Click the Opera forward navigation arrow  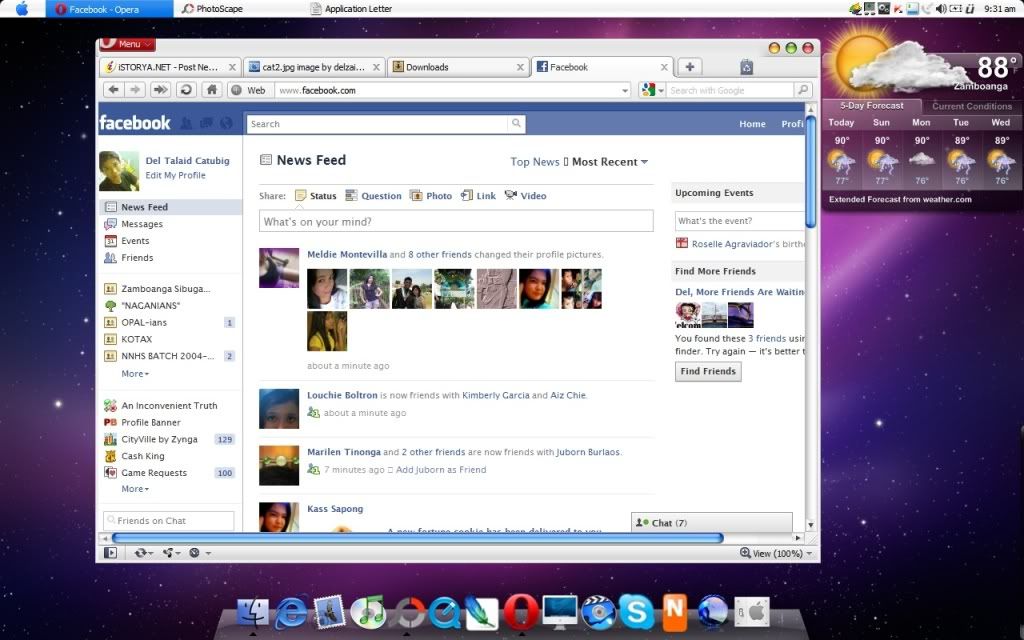click(135, 90)
